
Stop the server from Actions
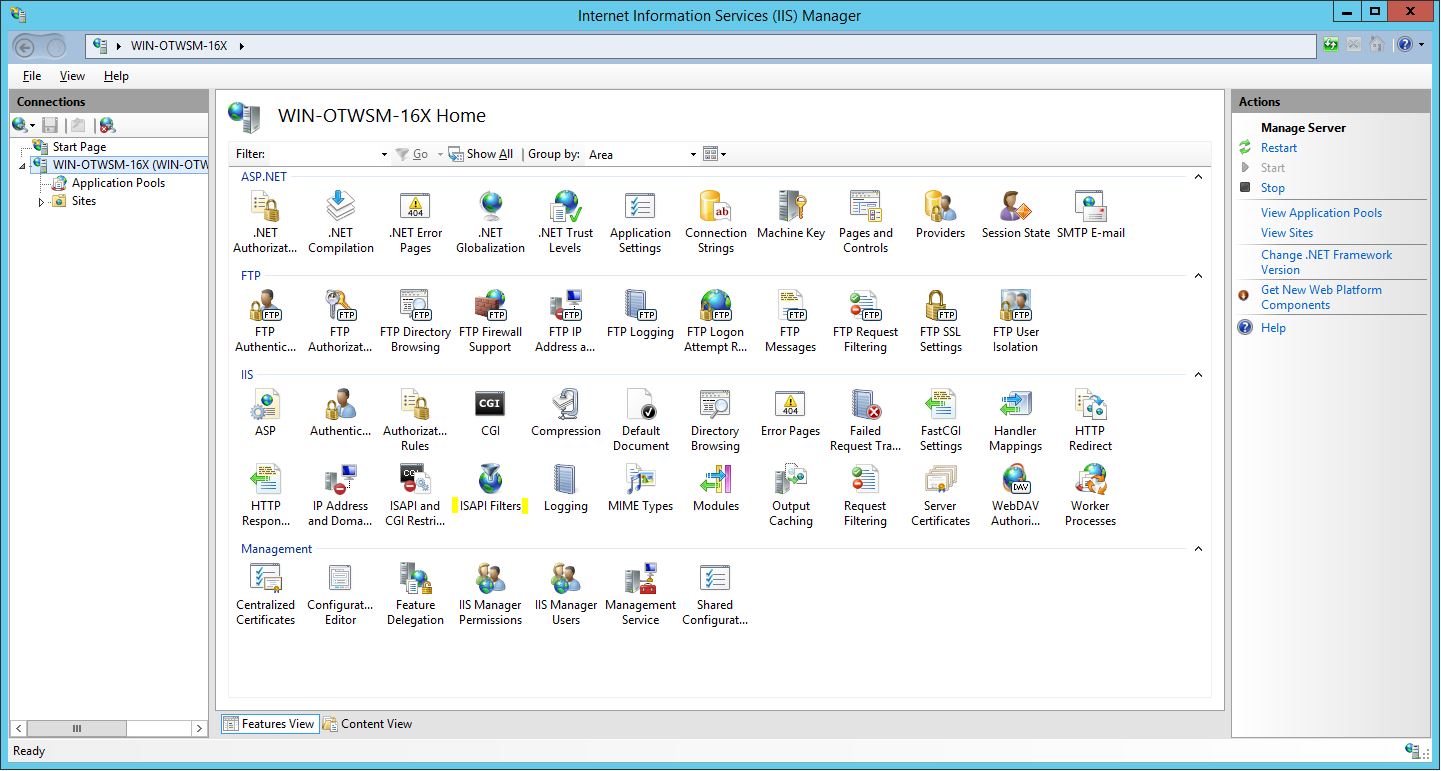pos(1273,188)
